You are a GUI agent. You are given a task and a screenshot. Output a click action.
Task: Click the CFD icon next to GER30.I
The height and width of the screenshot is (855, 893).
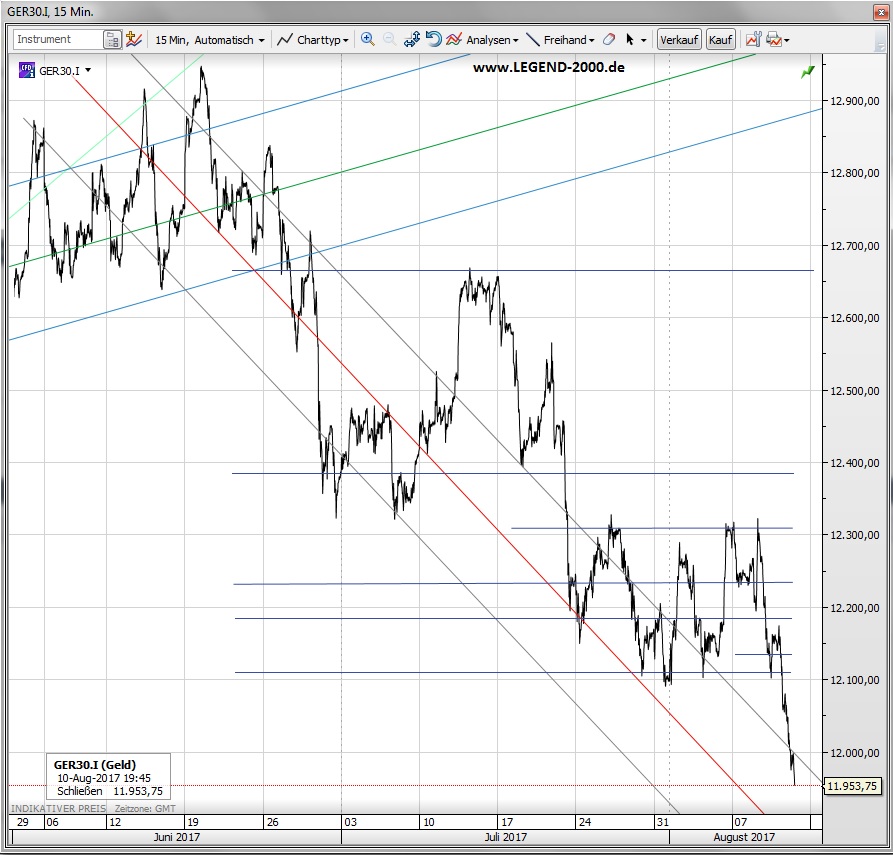point(27,71)
